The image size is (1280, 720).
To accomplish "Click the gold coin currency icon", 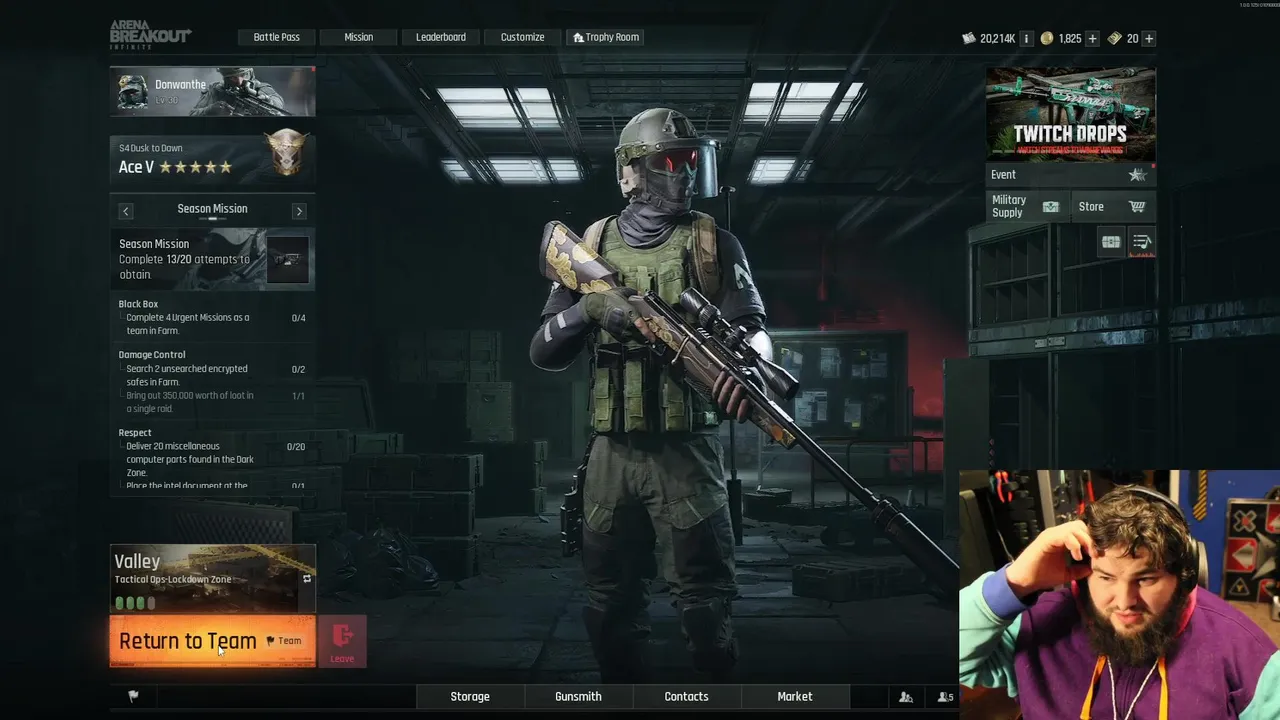I will pos(1047,38).
